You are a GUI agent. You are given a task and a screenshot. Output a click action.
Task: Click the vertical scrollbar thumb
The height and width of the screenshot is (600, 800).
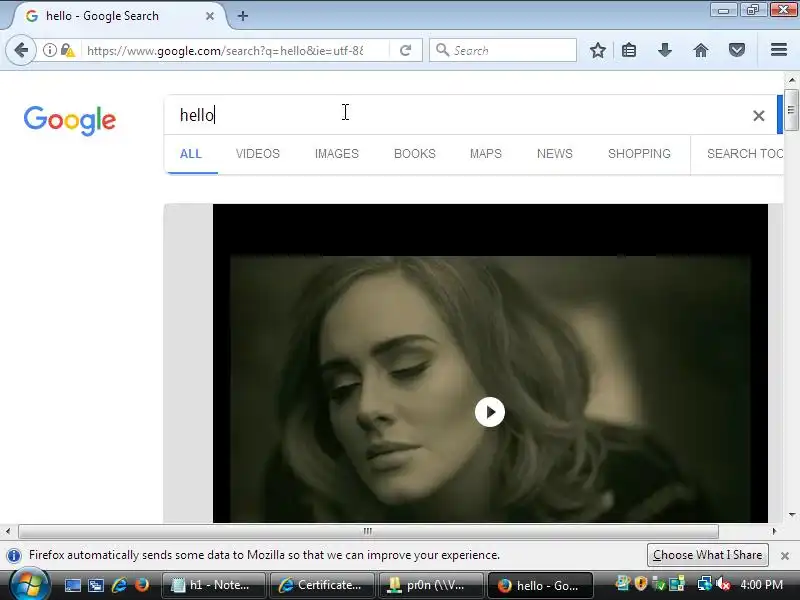791,110
